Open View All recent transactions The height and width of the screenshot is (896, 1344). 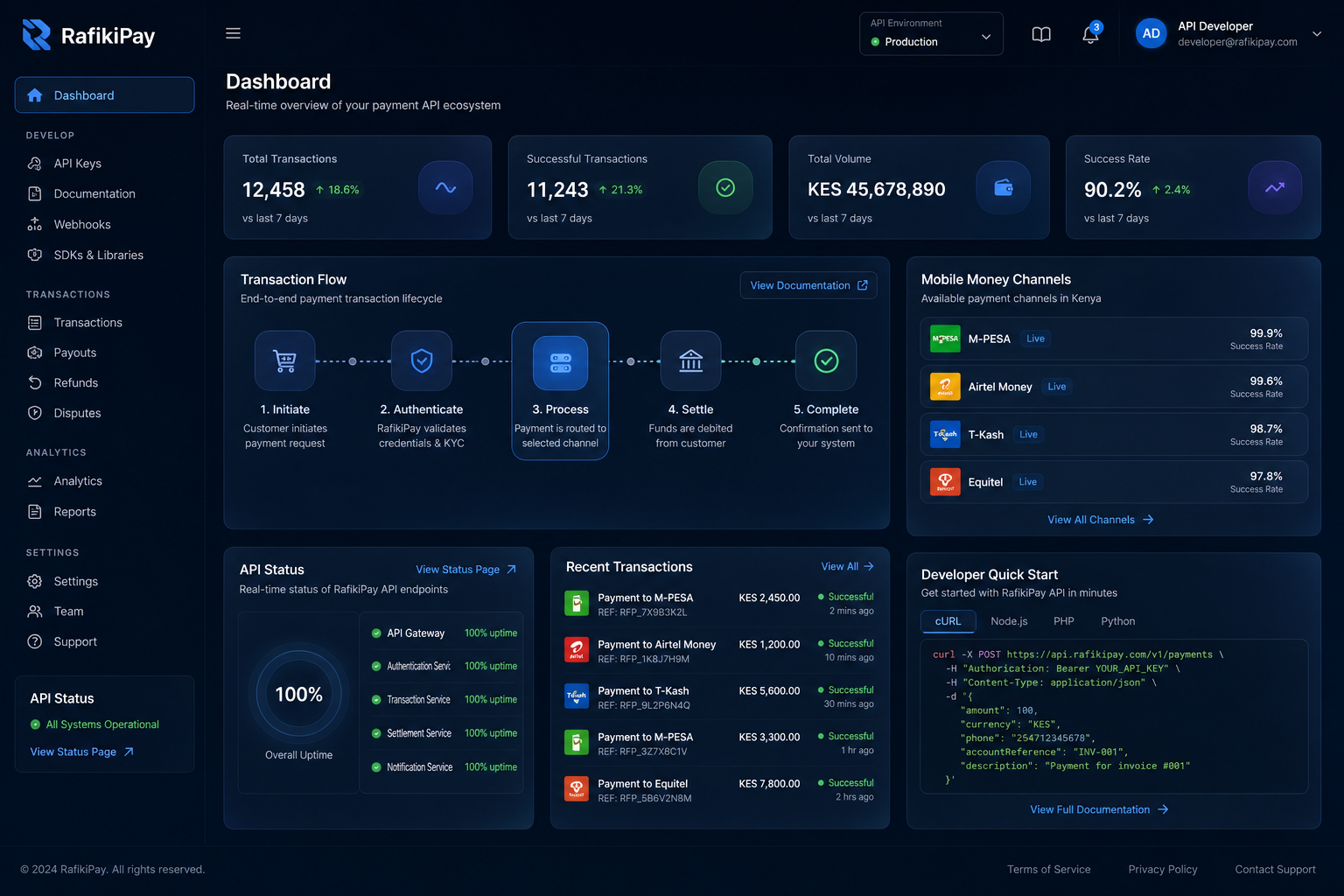[847, 567]
